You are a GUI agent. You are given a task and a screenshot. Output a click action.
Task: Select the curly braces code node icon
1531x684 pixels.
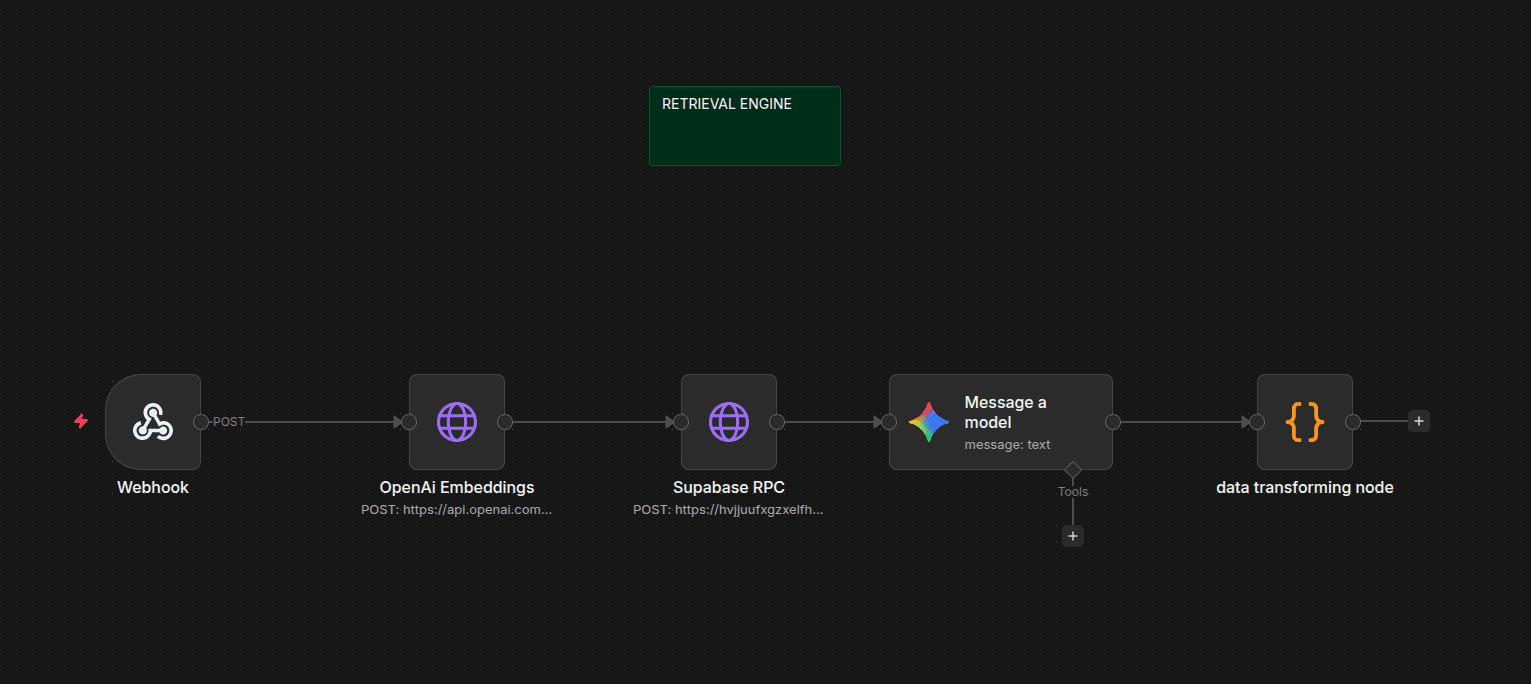click(1305, 422)
